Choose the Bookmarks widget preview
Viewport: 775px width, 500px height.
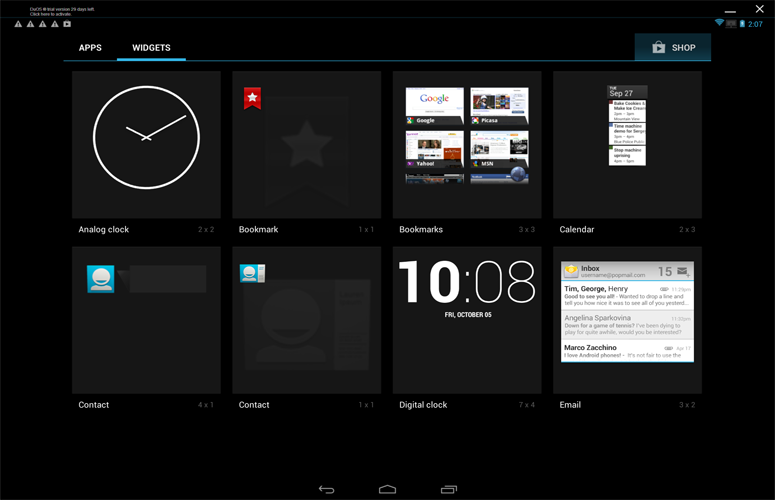click(467, 145)
